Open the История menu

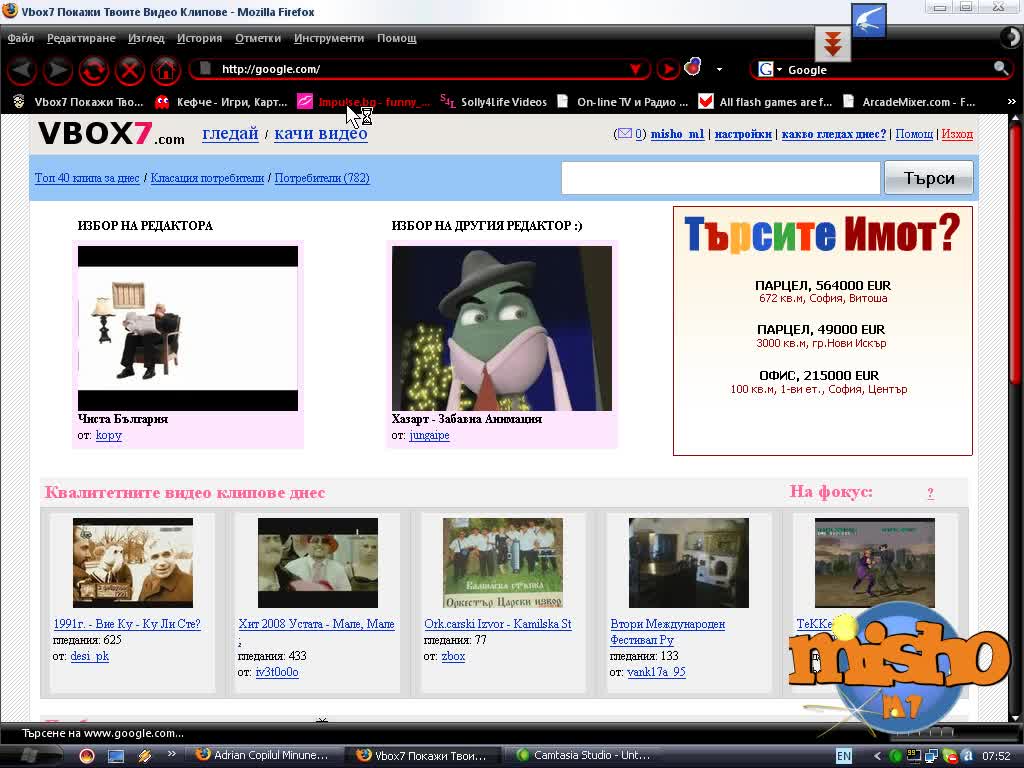(x=199, y=38)
